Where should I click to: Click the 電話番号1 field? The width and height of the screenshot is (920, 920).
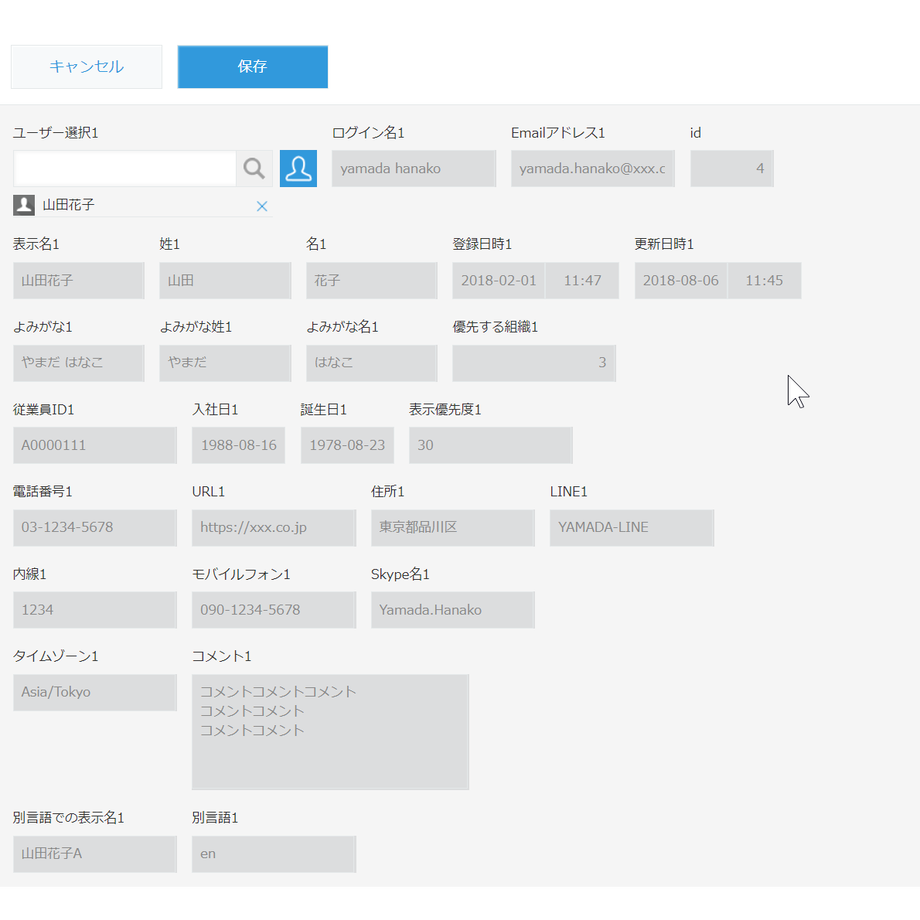click(95, 527)
